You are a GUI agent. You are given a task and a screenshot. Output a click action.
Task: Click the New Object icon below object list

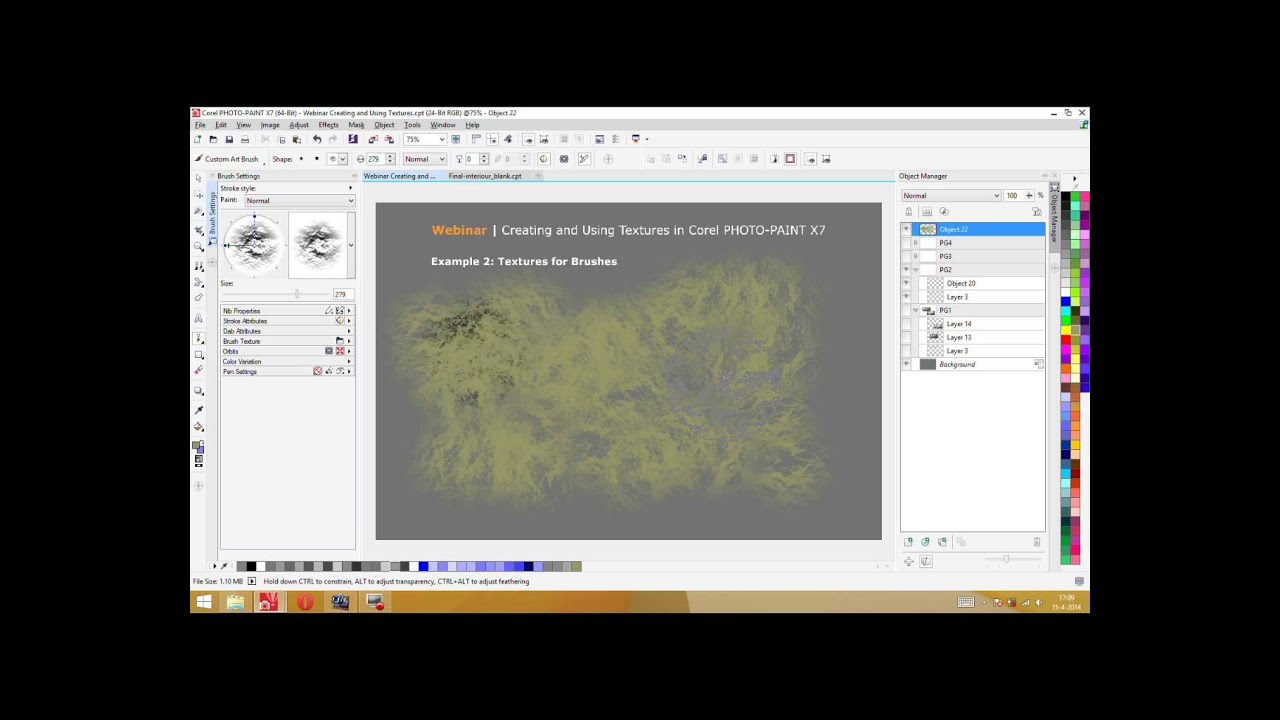point(908,542)
